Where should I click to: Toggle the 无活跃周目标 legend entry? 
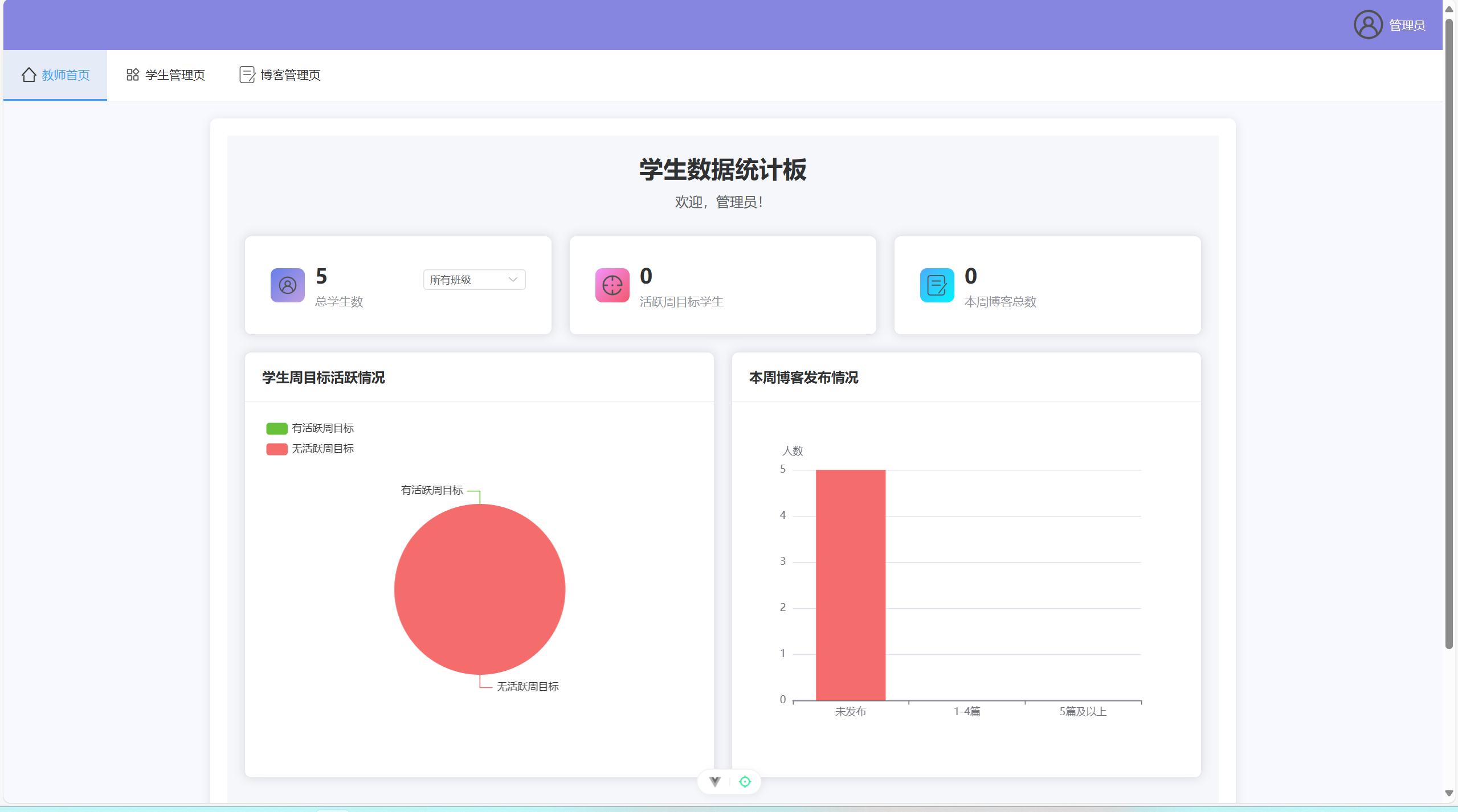pos(310,449)
